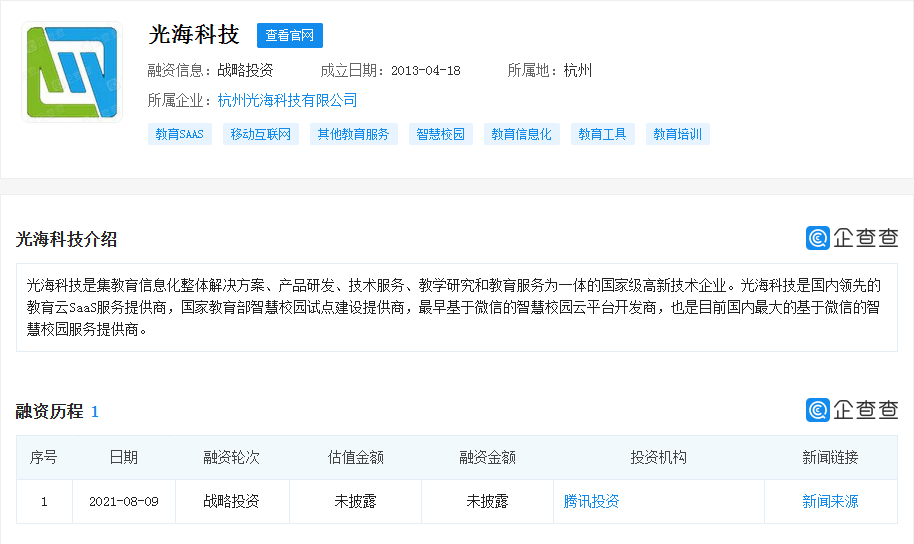This screenshot has width=914, height=544.
Task: Click the 序号 column header
Action: 44,458
